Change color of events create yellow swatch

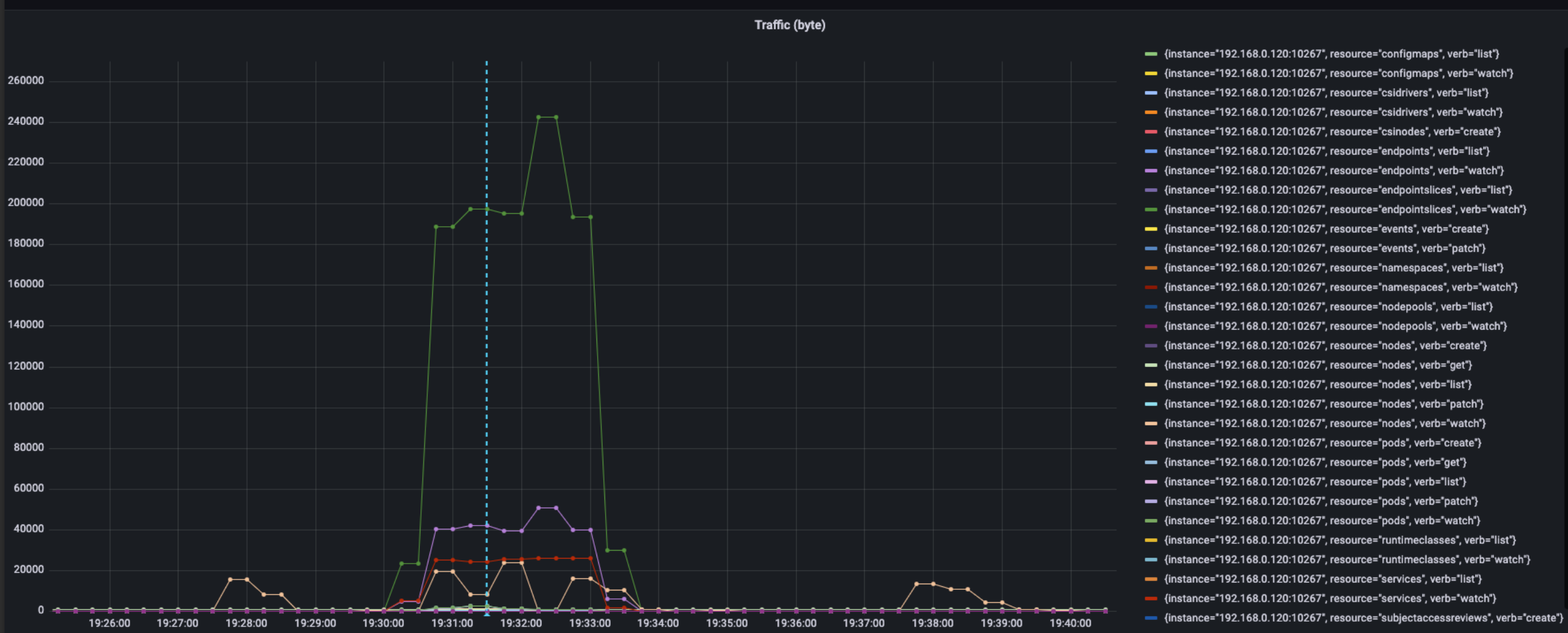point(1150,229)
